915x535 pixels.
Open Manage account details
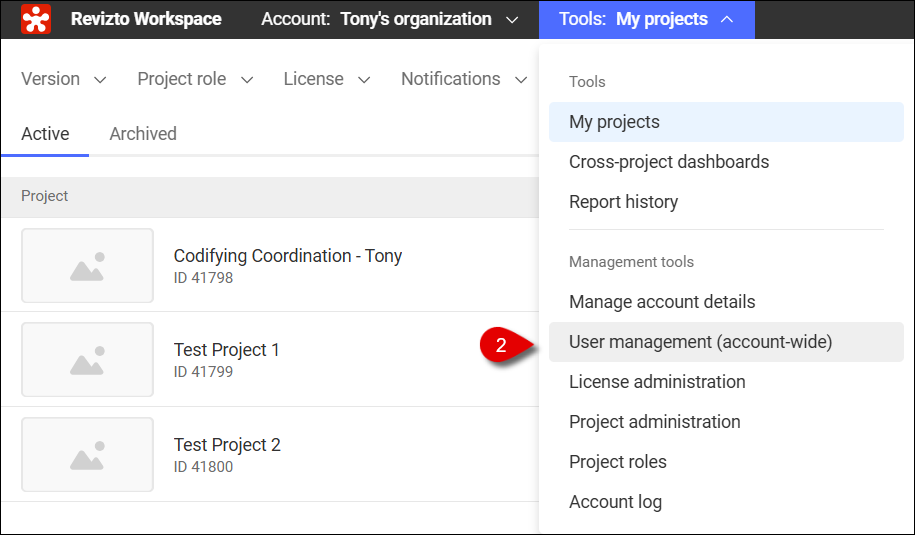point(726,302)
